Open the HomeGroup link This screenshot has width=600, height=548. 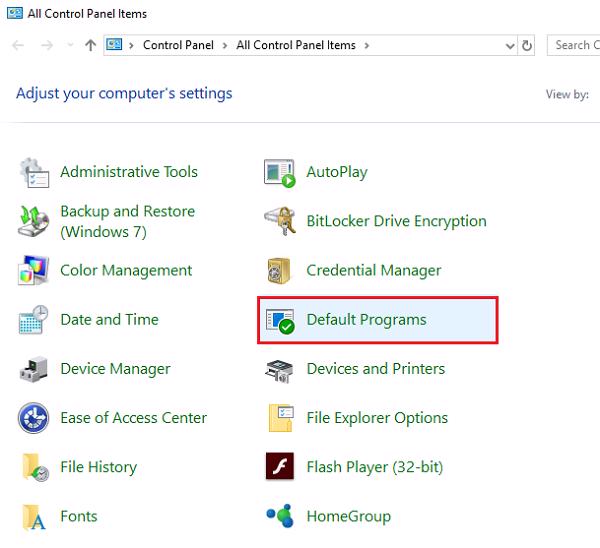349,516
